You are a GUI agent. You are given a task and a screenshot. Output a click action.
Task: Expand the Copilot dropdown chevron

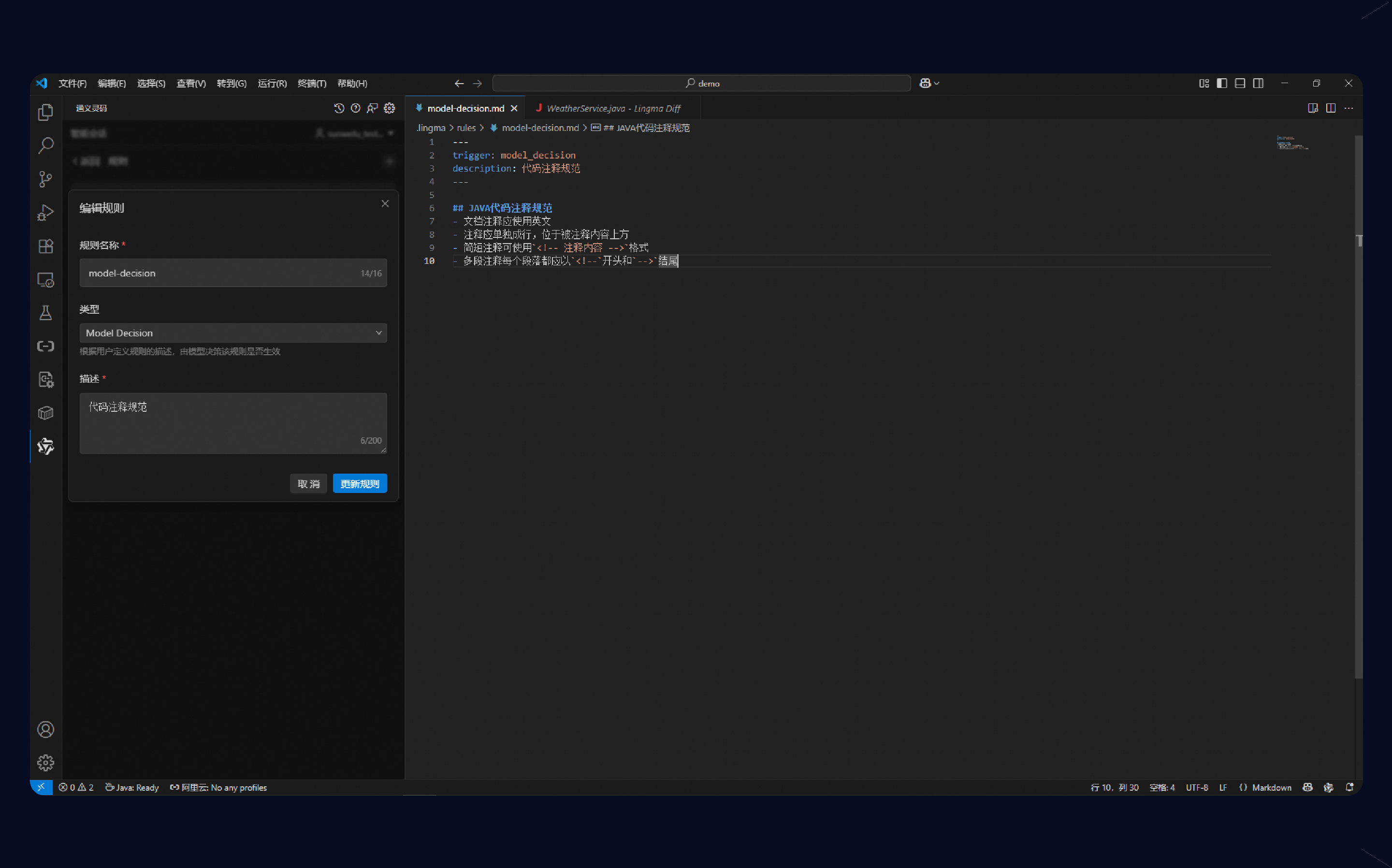[937, 83]
